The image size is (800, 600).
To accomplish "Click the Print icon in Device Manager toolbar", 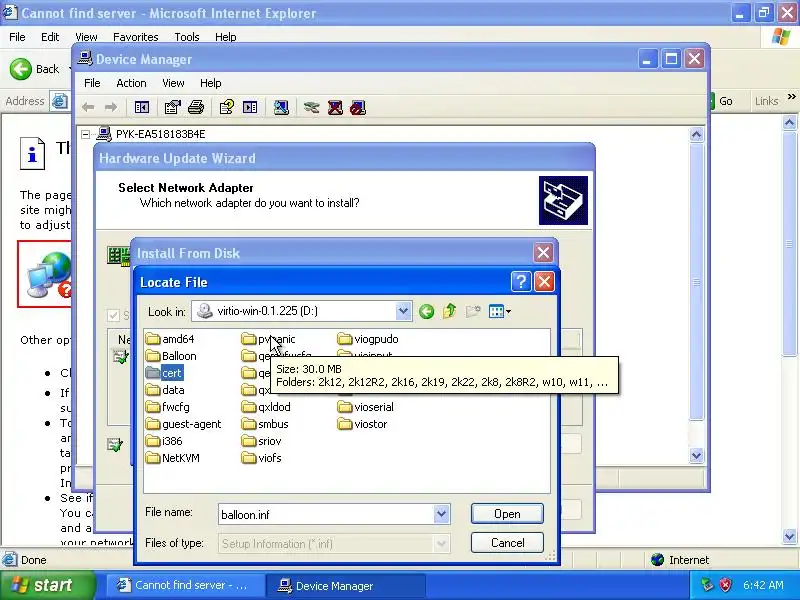I will coord(196,107).
